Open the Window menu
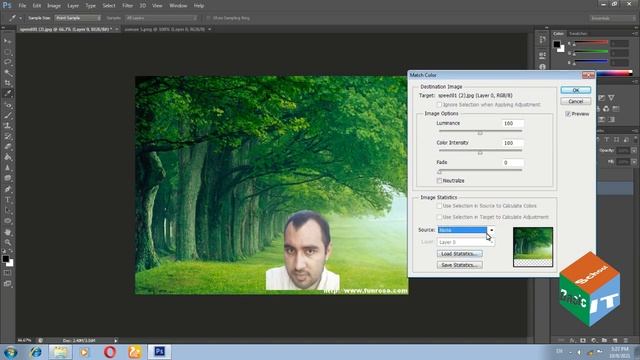 coord(178,6)
